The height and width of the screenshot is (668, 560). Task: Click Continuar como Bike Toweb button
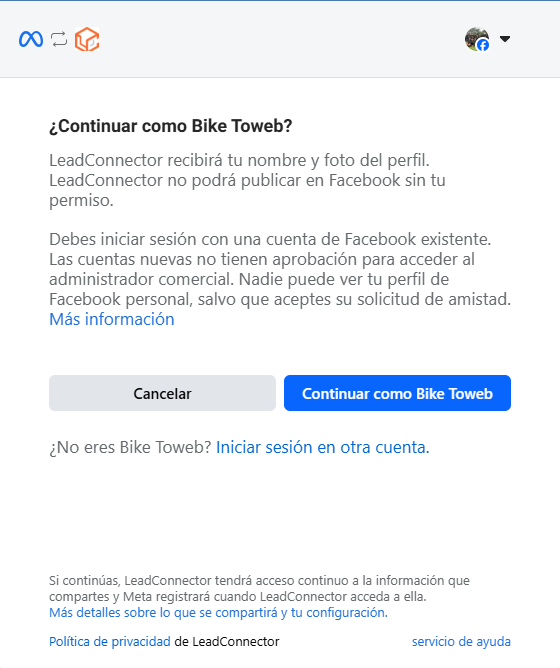(x=397, y=393)
